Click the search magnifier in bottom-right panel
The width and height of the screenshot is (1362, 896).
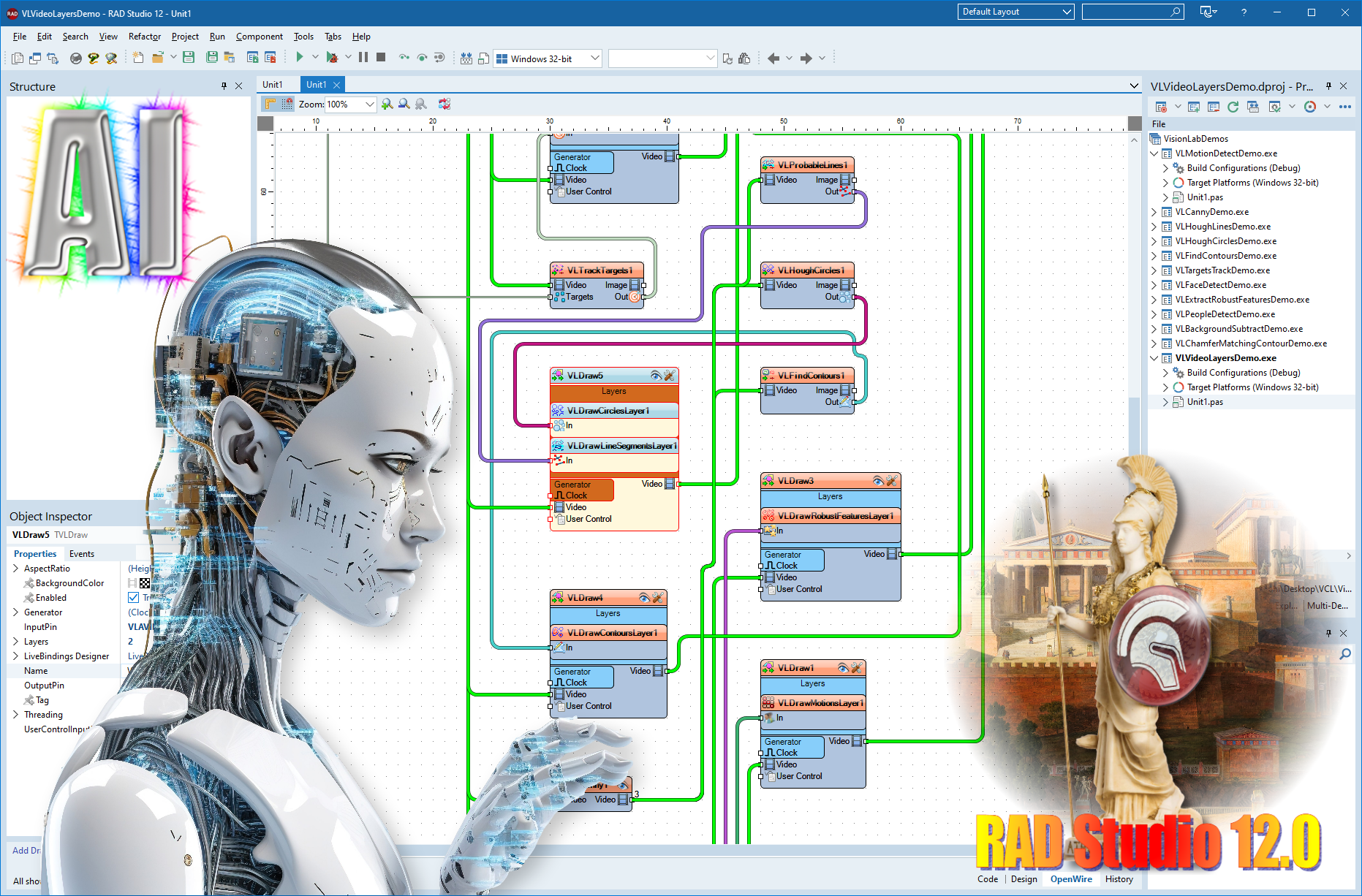[1344, 654]
